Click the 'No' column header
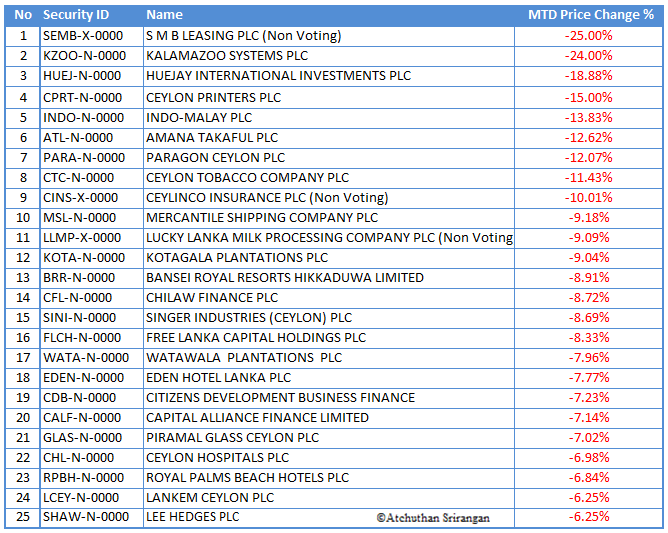Screen dimensions: 668x533 point(23,15)
